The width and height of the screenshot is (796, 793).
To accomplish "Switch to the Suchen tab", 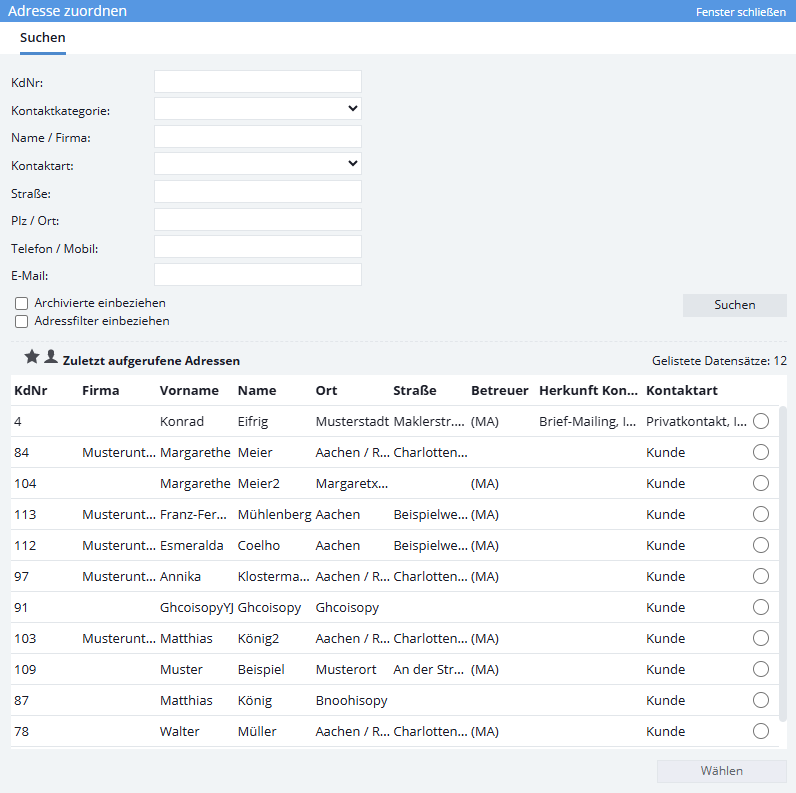I will click(x=43, y=38).
